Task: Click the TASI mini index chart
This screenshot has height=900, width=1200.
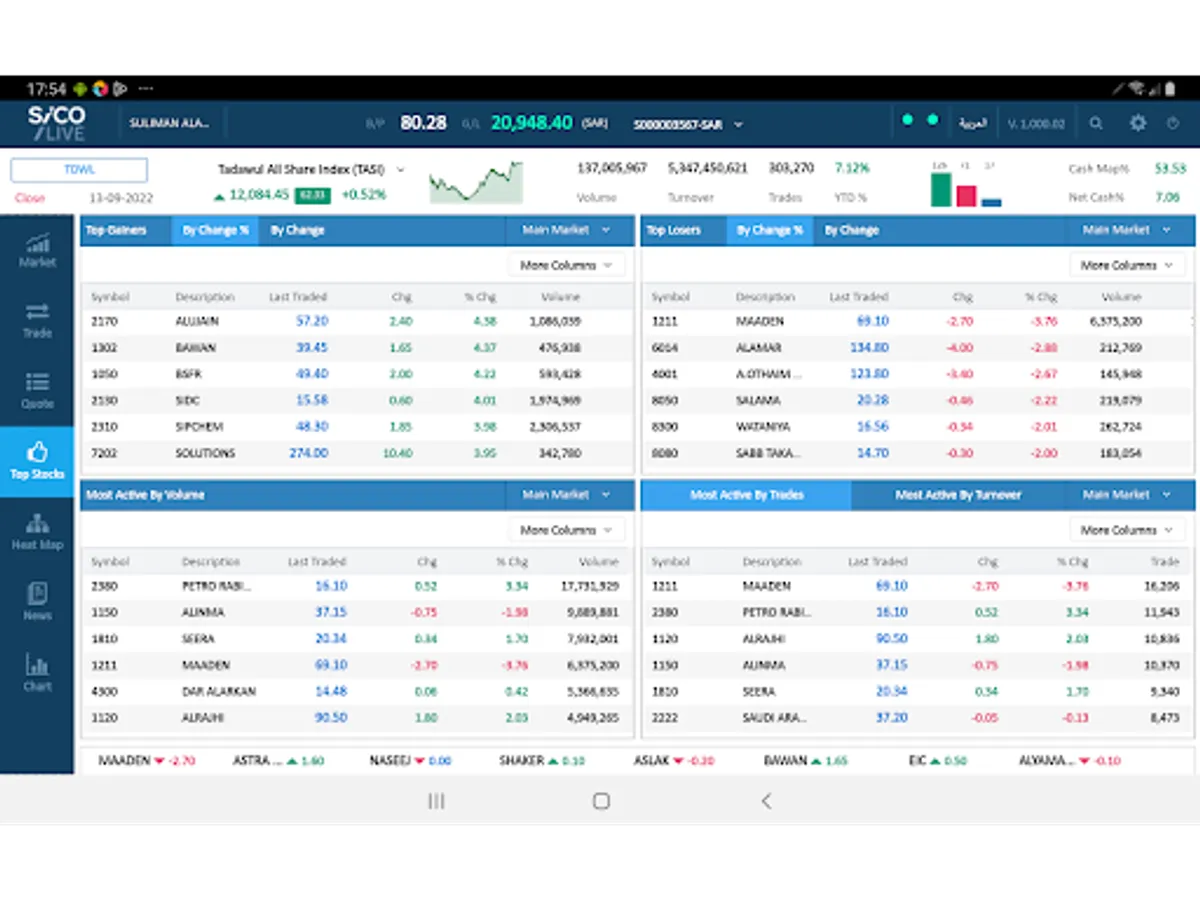Action: pyautogui.click(x=476, y=182)
